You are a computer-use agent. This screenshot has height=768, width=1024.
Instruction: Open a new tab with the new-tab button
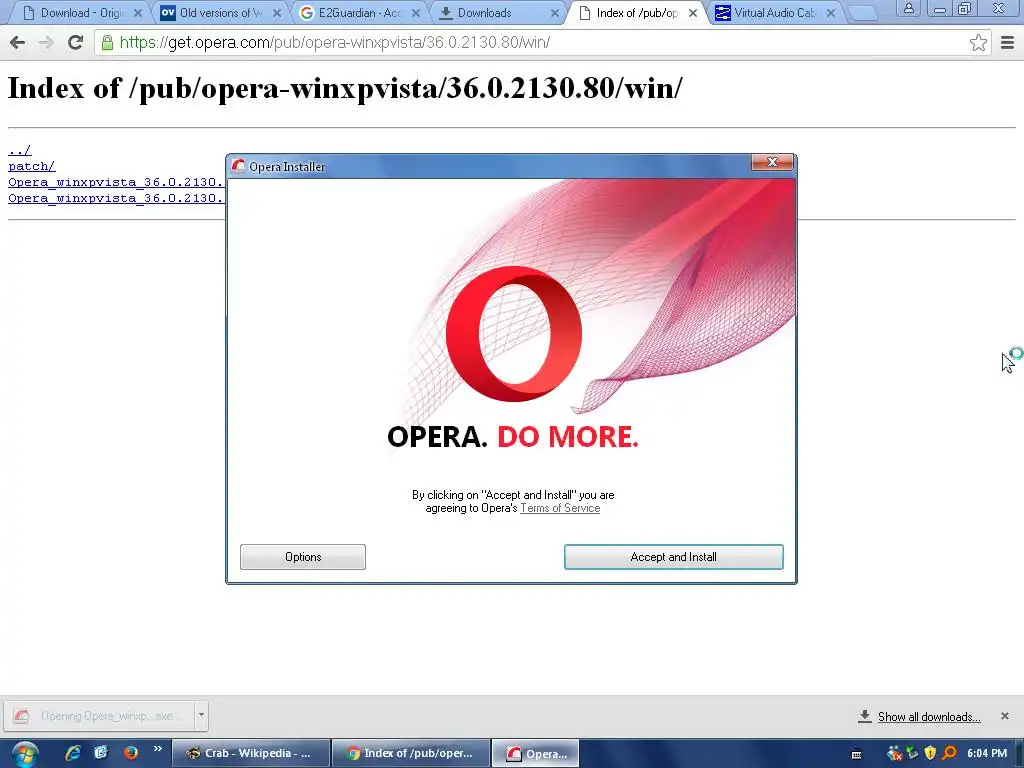(863, 14)
